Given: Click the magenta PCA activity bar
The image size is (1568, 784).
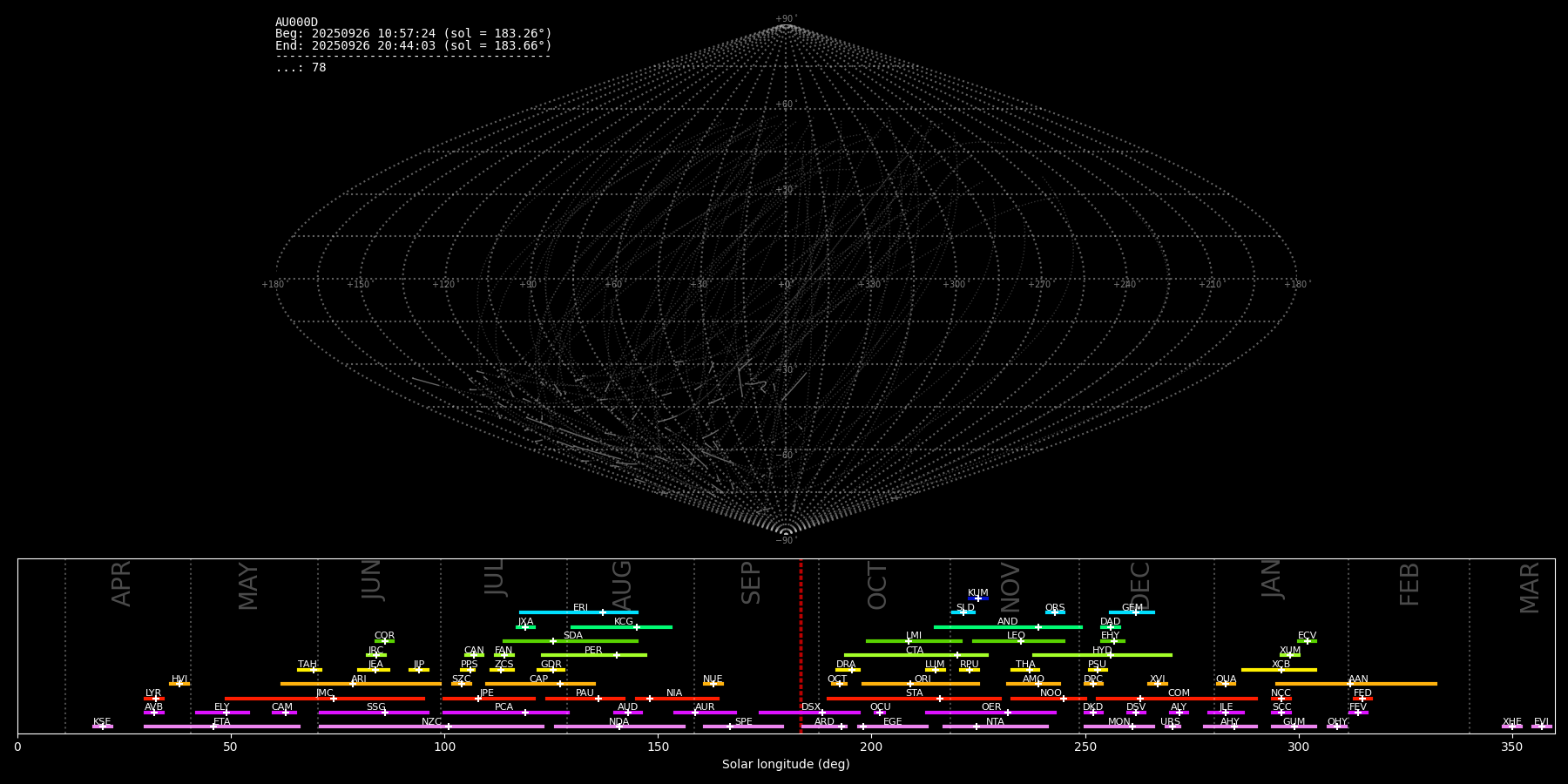Looking at the screenshot, I should tap(505, 713).
